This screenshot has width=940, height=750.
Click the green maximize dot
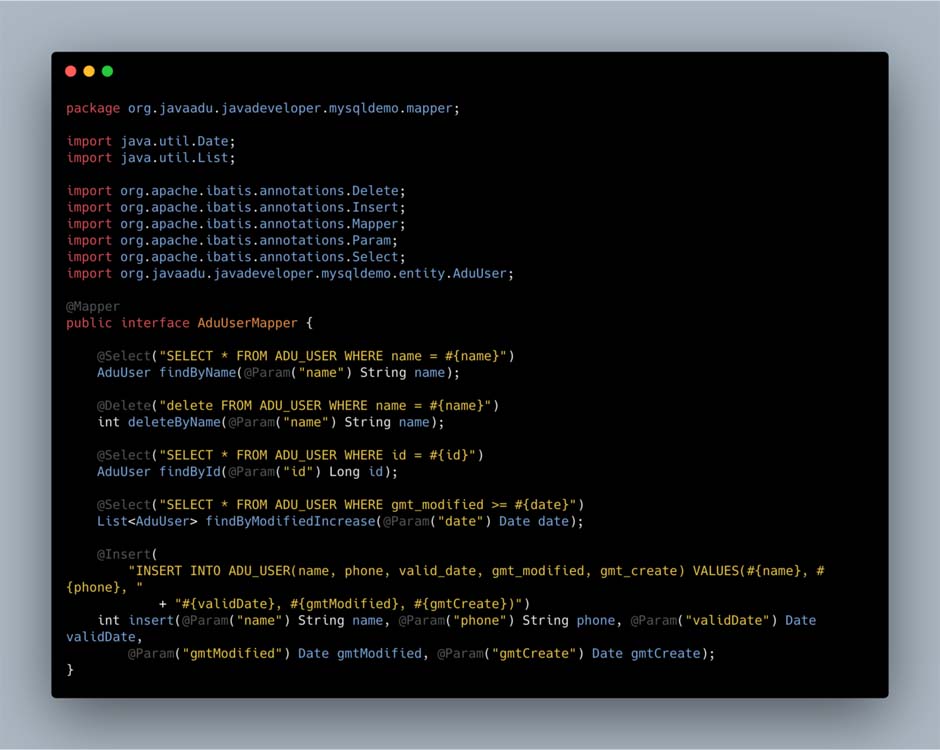pos(107,71)
